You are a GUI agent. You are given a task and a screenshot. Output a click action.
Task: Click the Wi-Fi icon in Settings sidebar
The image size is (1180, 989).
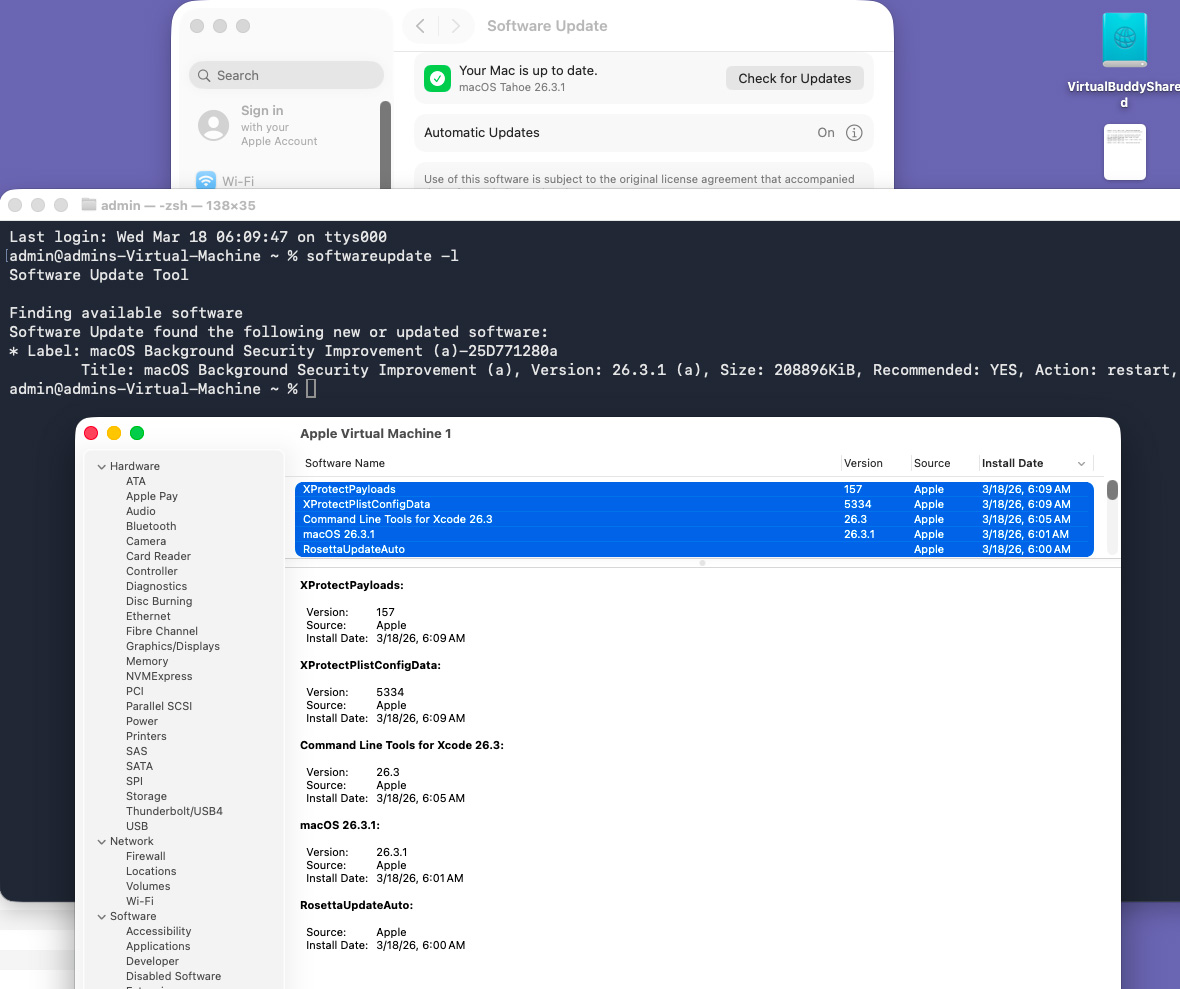point(205,181)
